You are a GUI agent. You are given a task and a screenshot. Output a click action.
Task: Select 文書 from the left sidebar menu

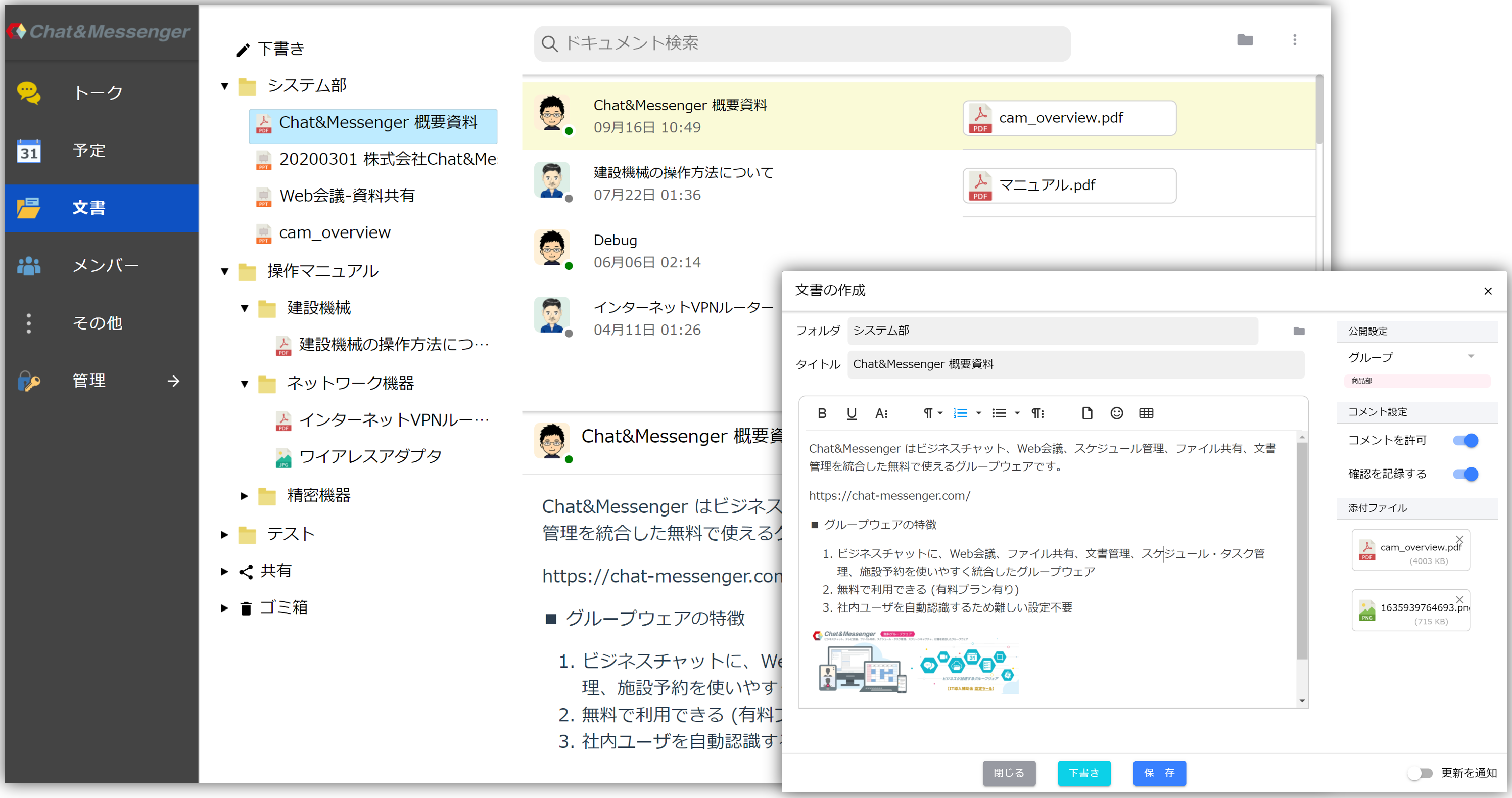pos(100,207)
